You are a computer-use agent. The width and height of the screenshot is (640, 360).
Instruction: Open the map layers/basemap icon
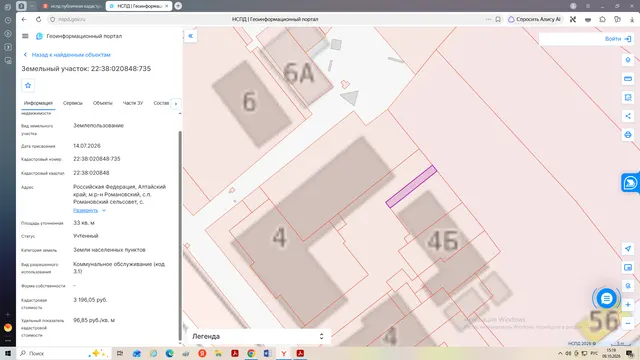pos(628,267)
